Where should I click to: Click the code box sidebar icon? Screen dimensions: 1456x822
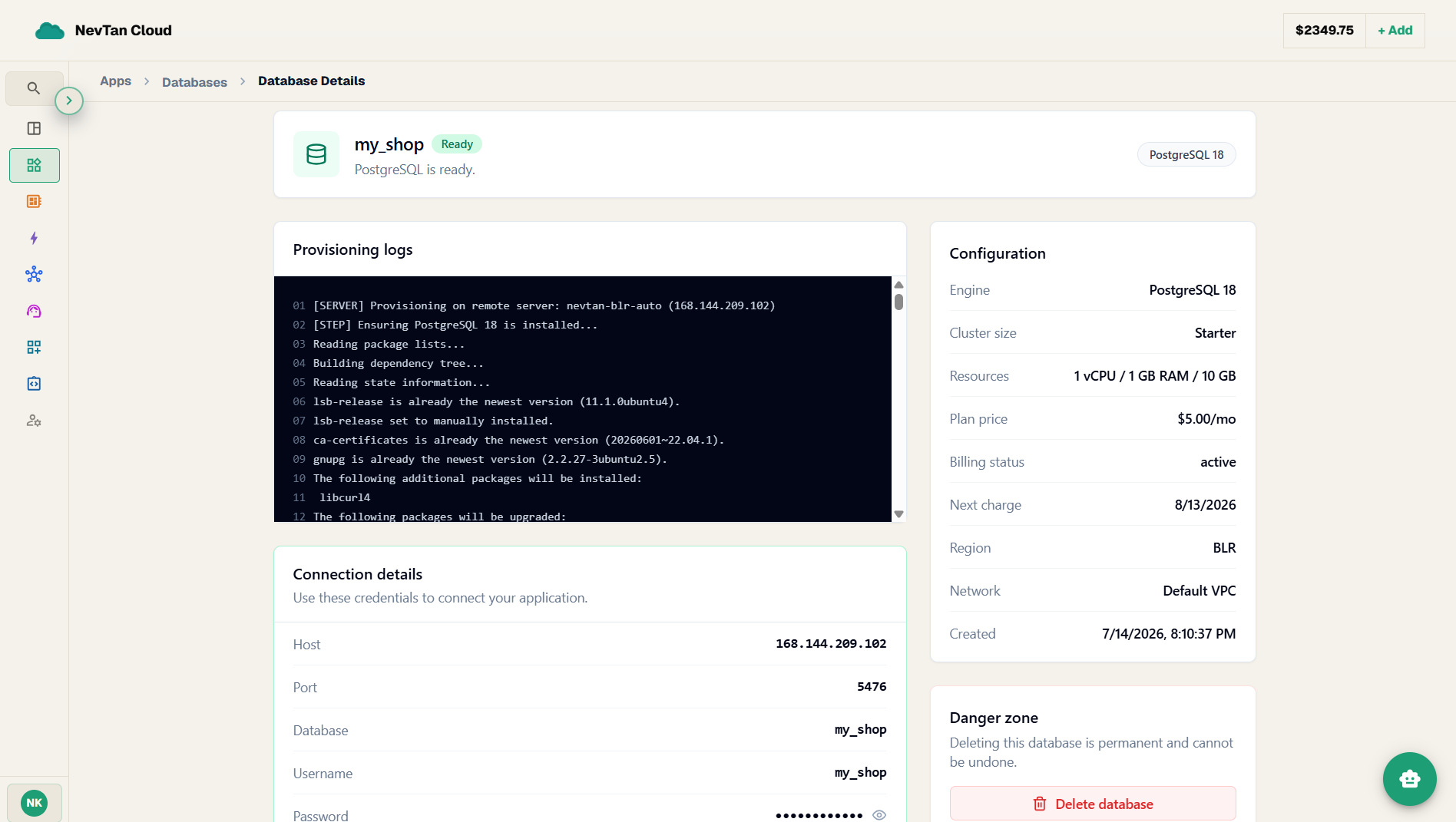(x=34, y=384)
